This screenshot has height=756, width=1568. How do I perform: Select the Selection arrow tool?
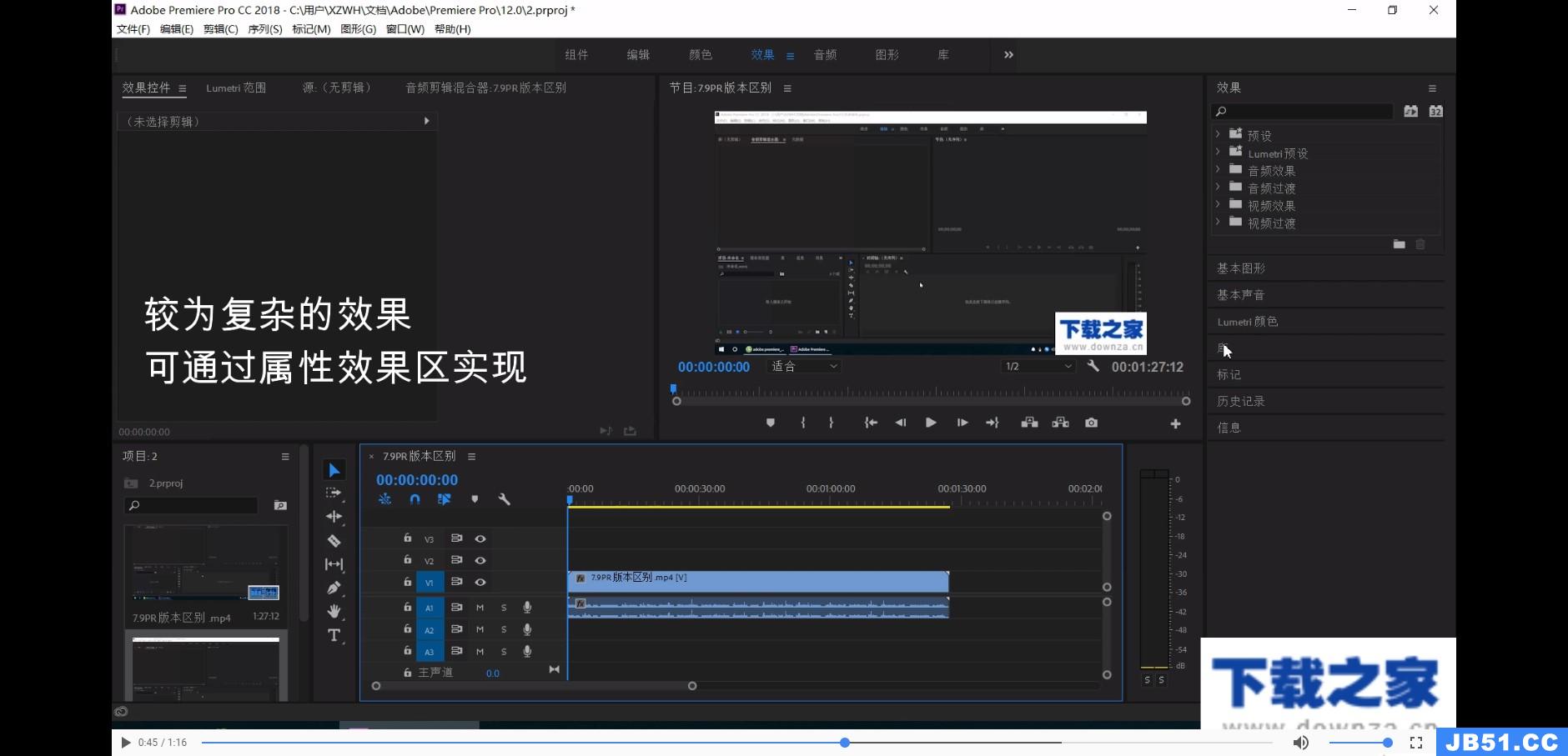tap(334, 470)
